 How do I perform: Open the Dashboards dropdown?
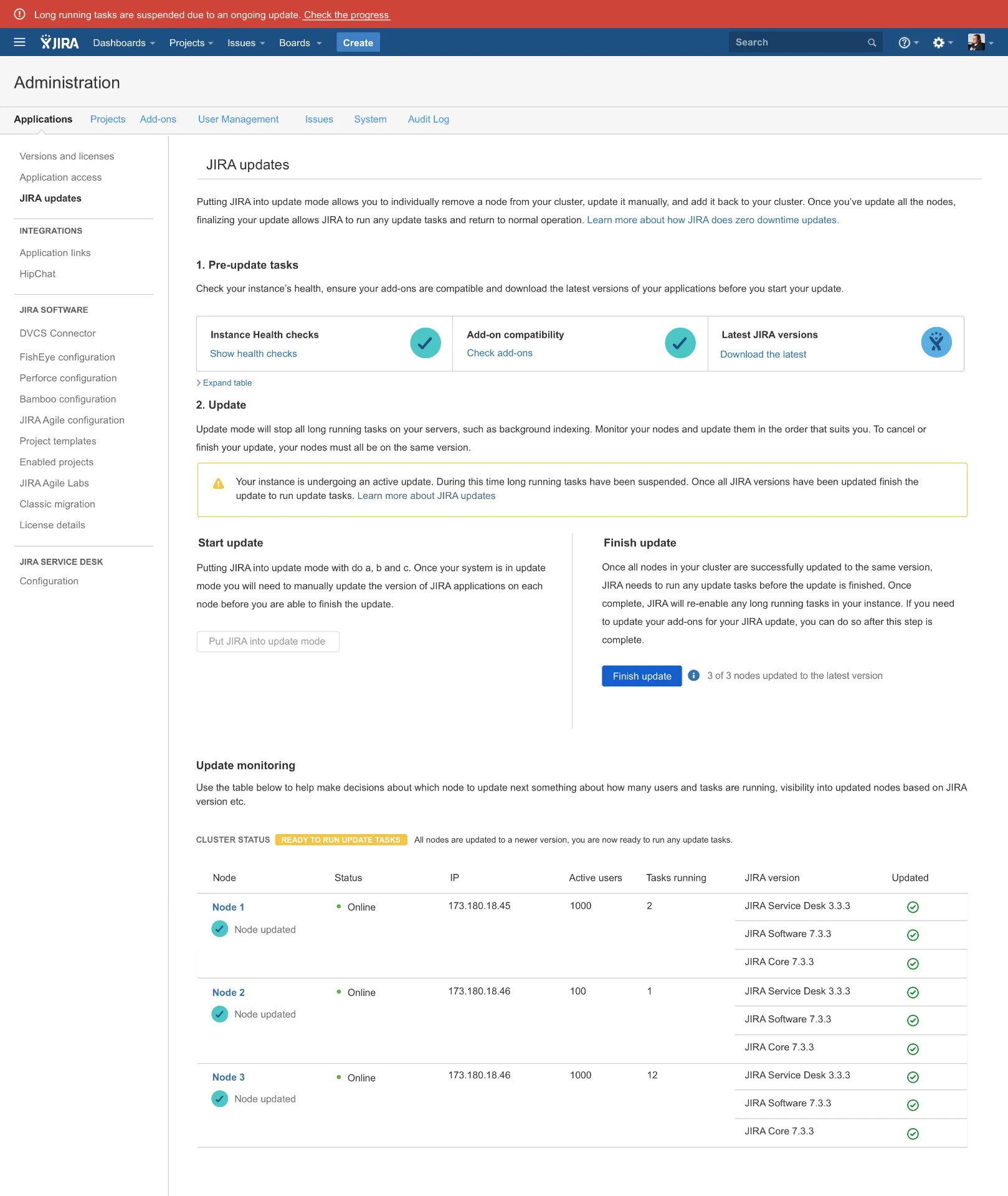[x=124, y=43]
